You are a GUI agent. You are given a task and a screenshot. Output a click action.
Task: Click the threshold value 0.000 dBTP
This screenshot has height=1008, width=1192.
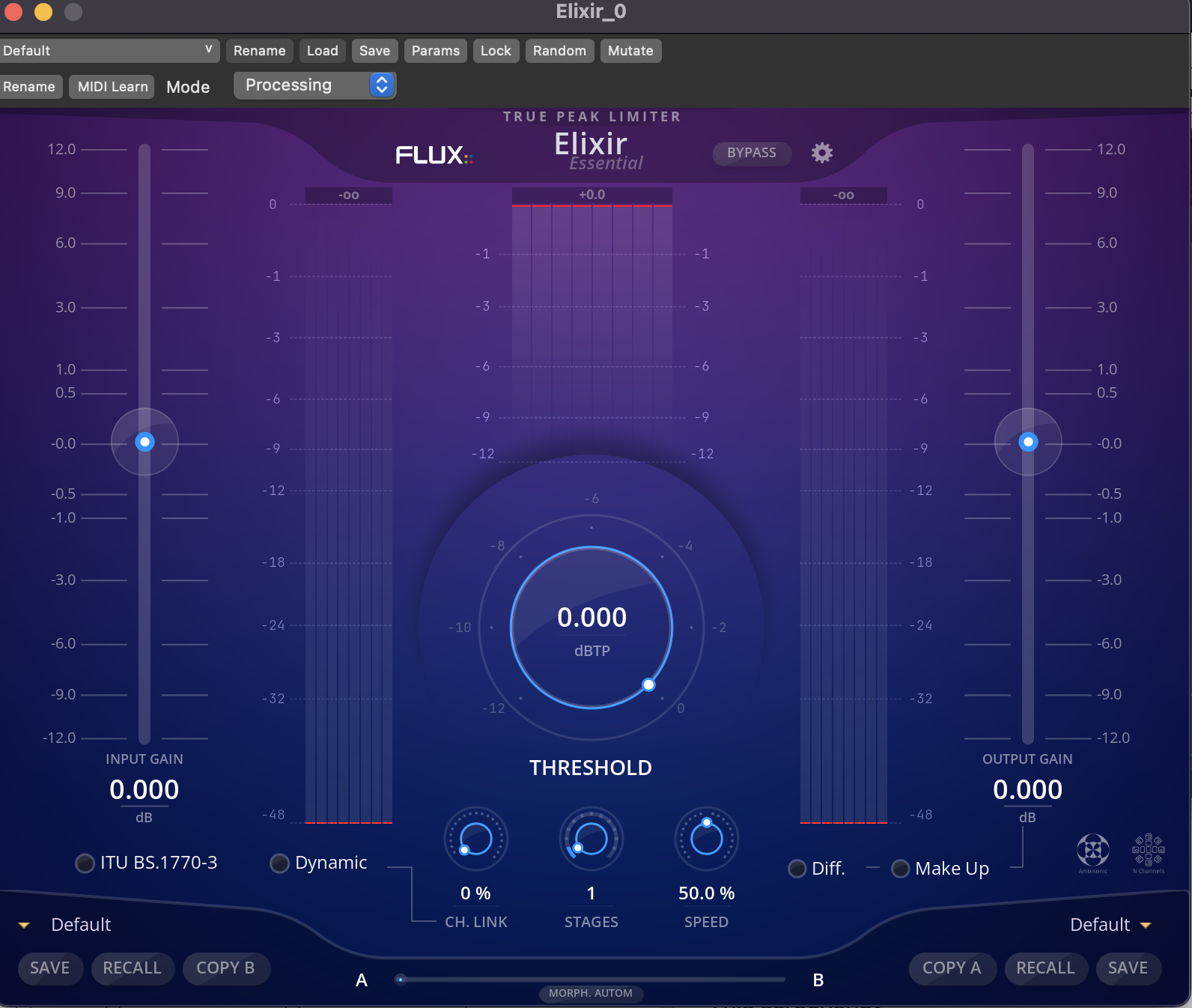click(592, 618)
